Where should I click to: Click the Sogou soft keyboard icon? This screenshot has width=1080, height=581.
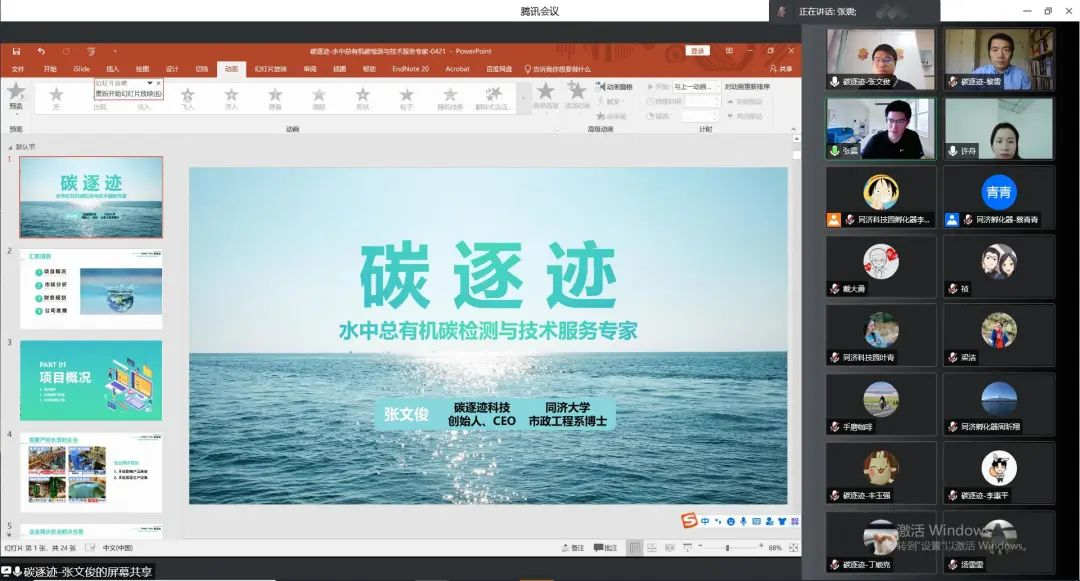click(756, 522)
